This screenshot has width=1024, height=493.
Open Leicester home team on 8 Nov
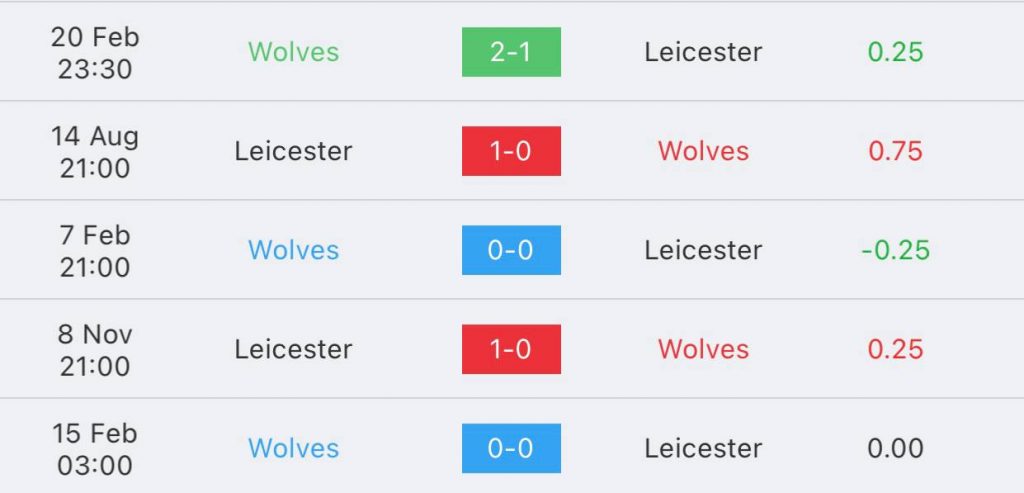click(293, 349)
